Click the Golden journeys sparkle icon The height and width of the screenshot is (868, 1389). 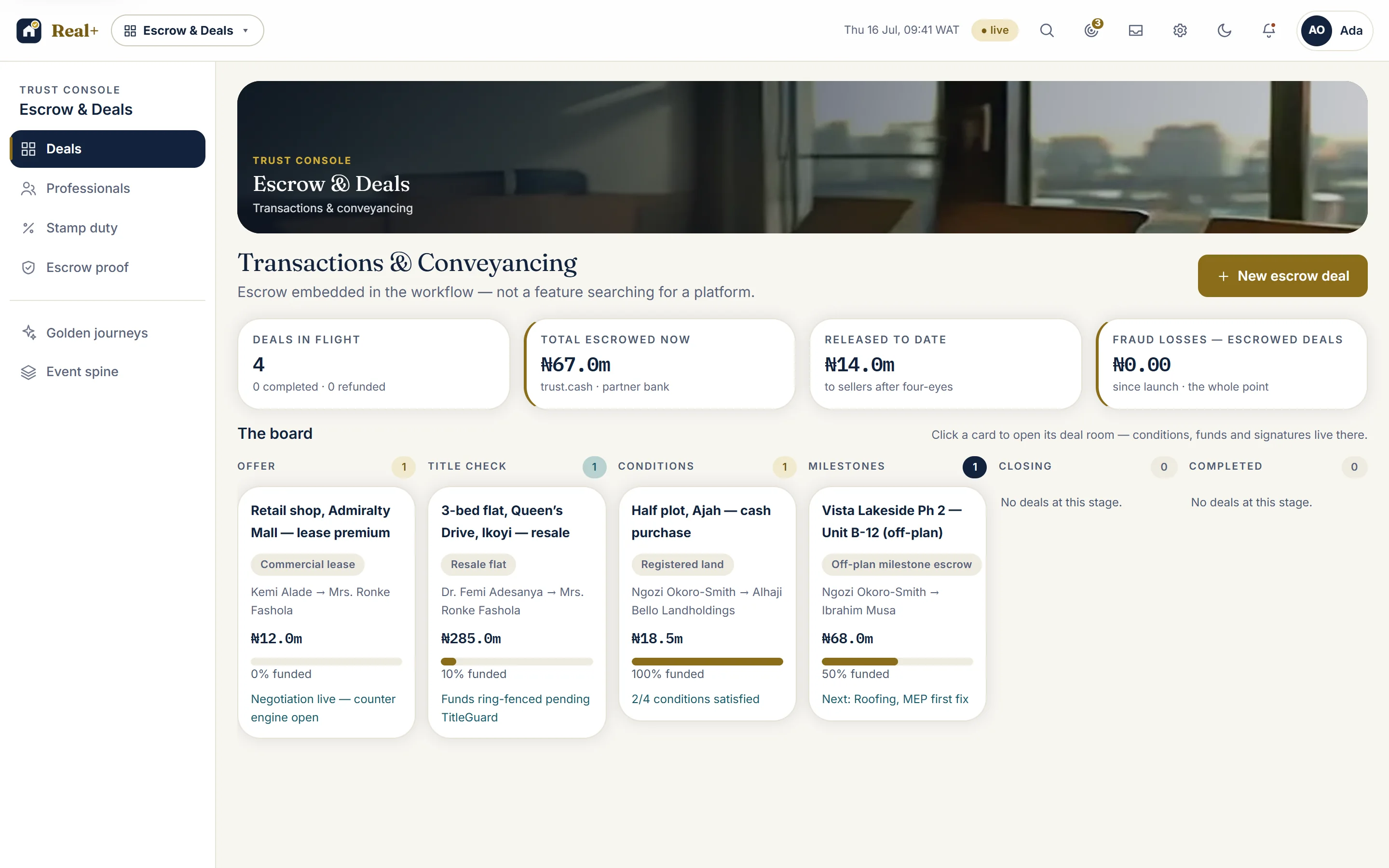tap(29, 333)
